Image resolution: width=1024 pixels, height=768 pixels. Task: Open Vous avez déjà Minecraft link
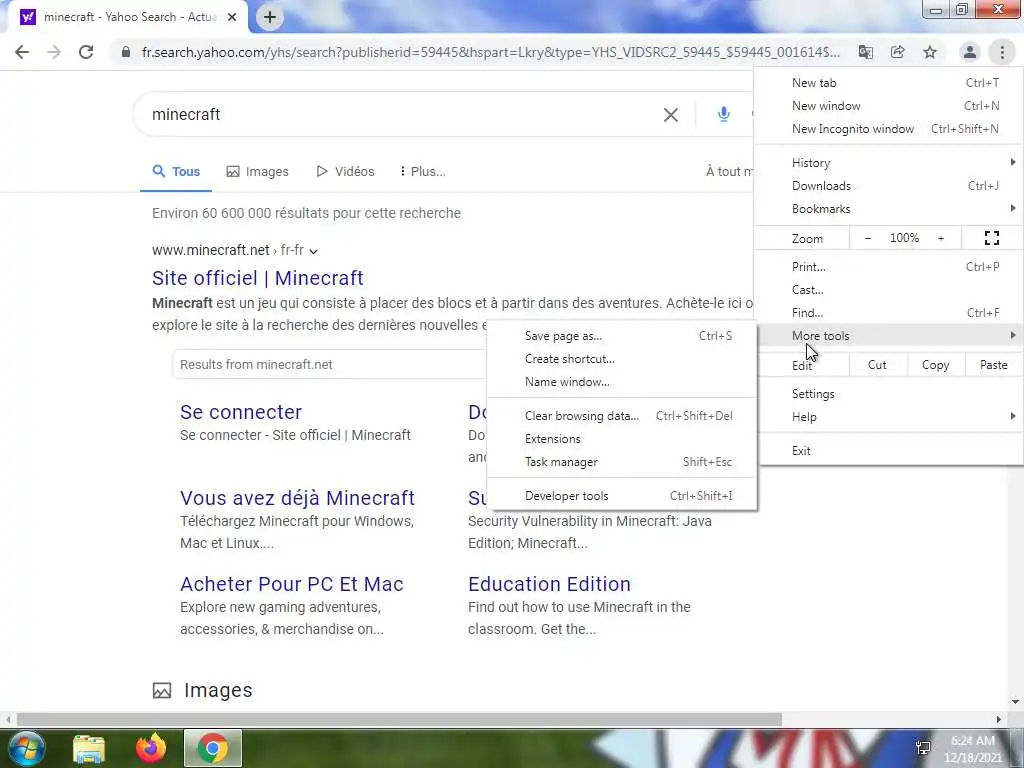pos(297,498)
